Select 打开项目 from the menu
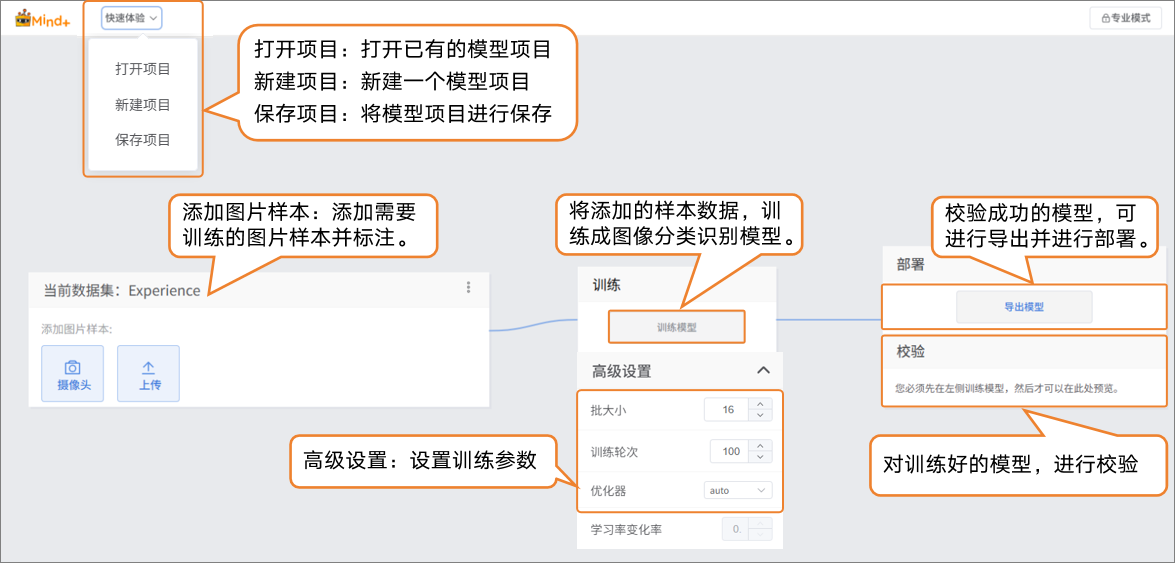 [143, 69]
